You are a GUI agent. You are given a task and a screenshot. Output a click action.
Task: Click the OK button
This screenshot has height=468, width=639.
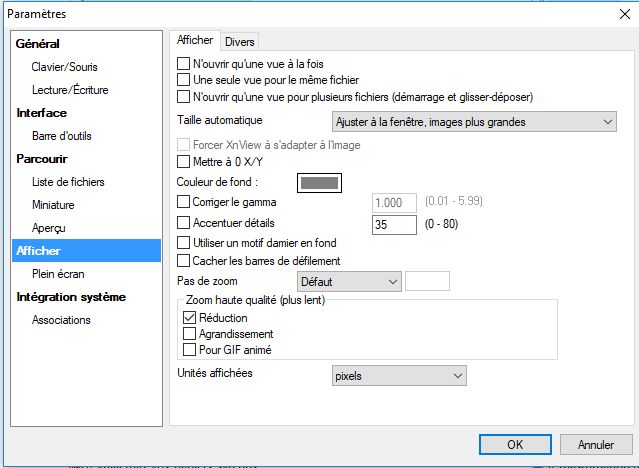(514, 444)
